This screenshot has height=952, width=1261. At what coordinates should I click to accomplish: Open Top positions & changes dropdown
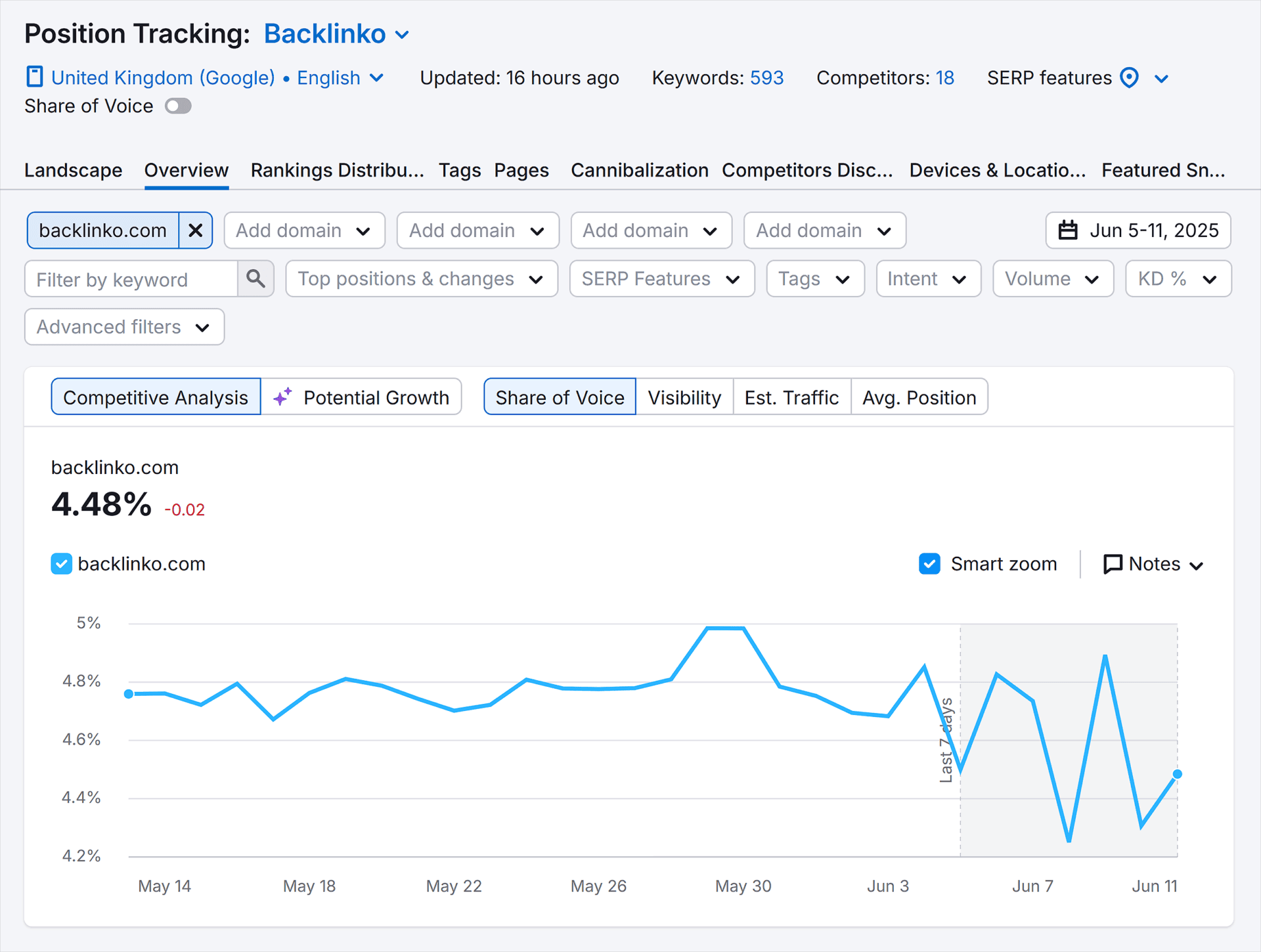point(421,279)
